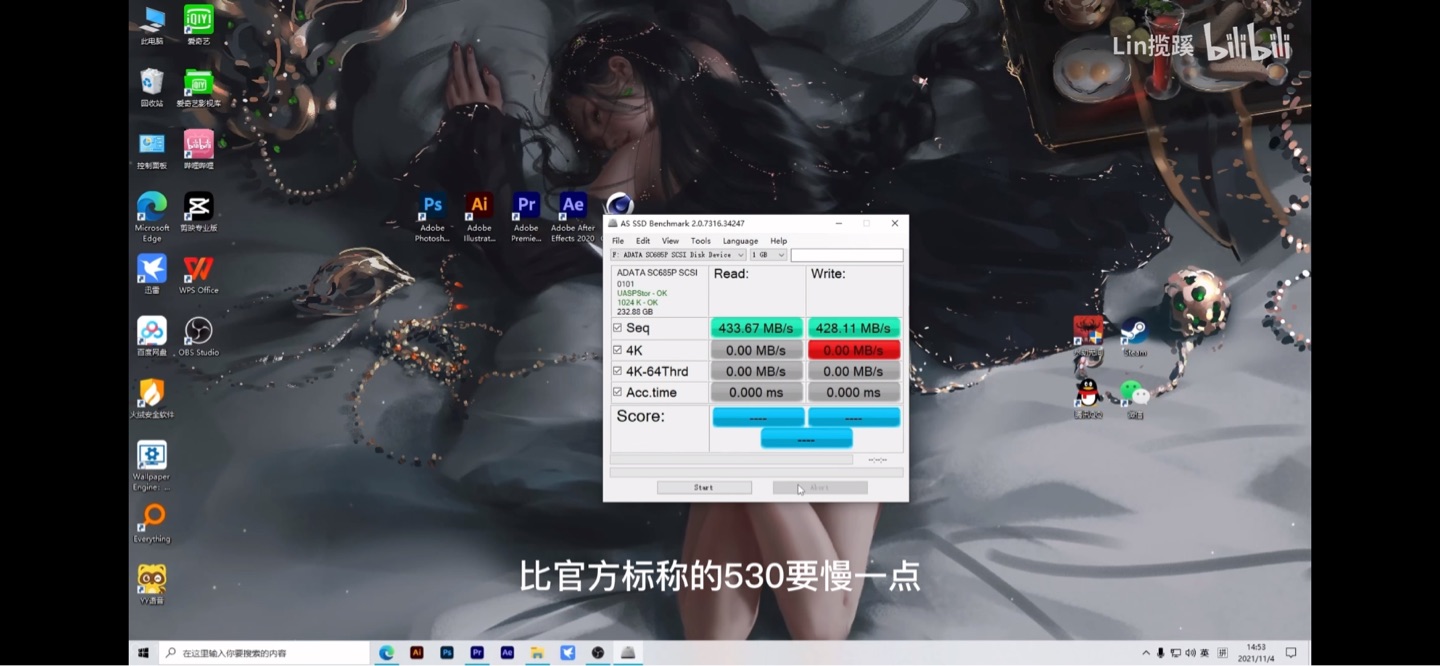Open Adobe Premiere from the desktop
Image resolution: width=1440 pixels, height=666 pixels.
(526, 216)
